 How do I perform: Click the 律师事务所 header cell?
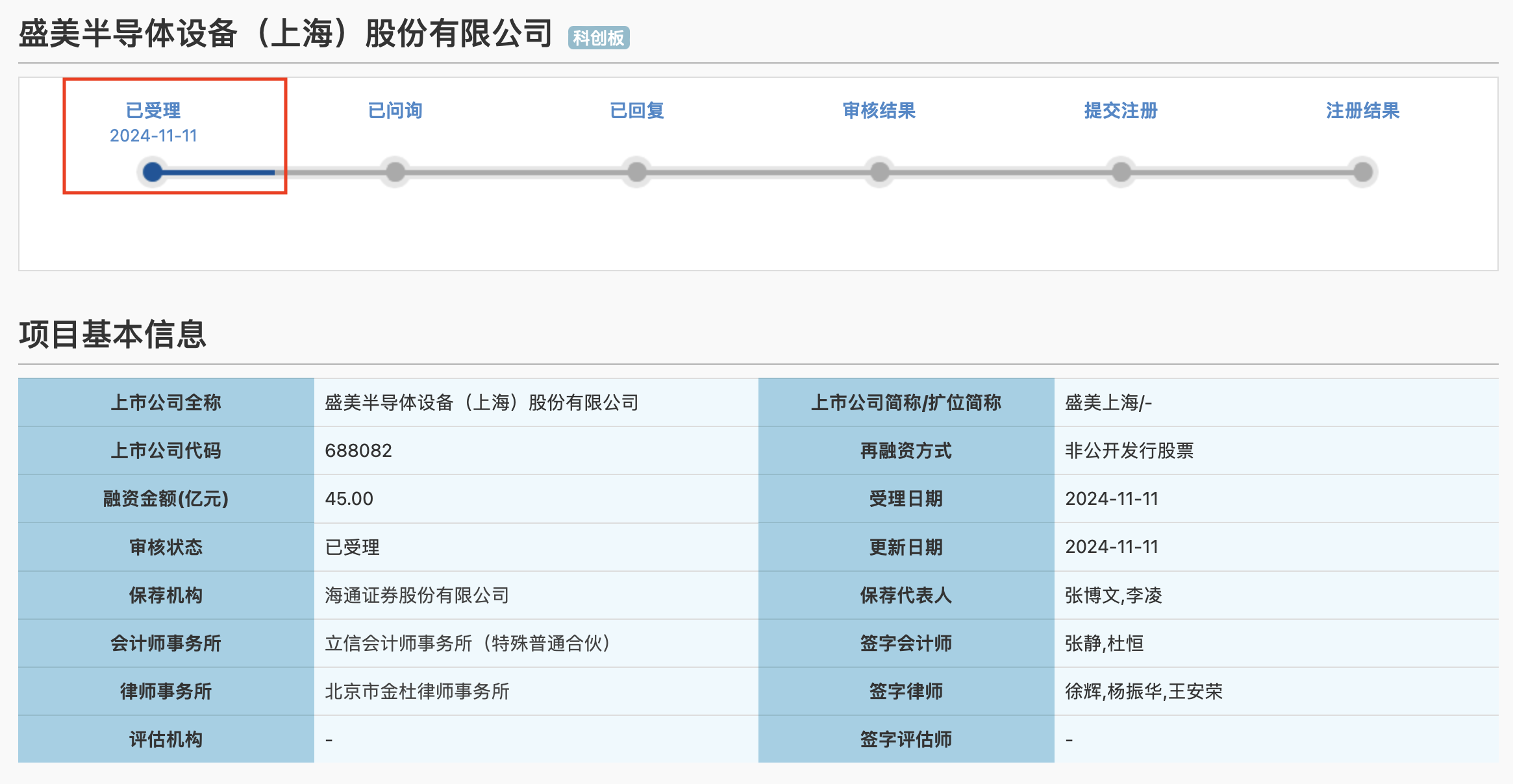(x=166, y=691)
